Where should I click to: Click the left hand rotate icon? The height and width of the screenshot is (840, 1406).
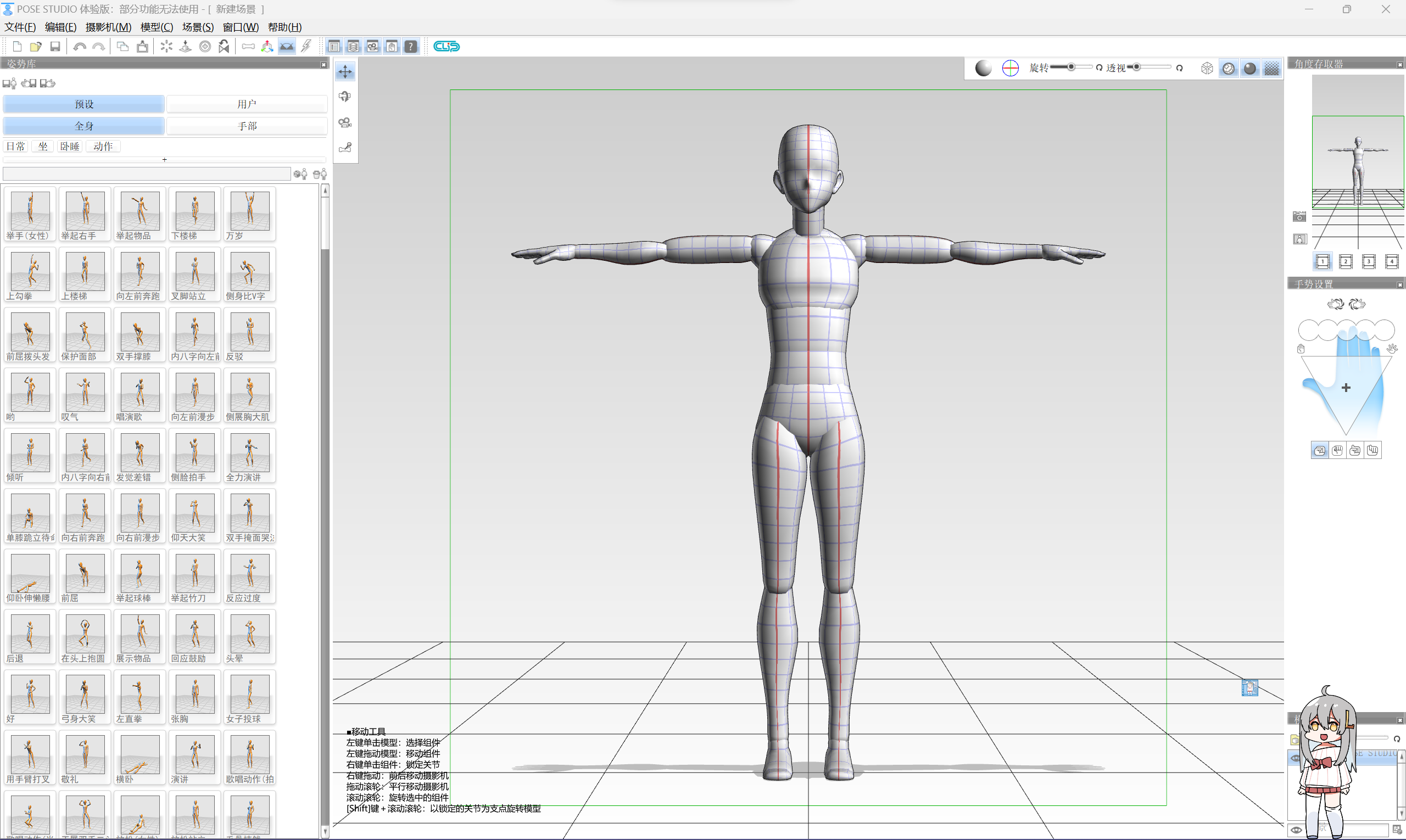[1335, 305]
